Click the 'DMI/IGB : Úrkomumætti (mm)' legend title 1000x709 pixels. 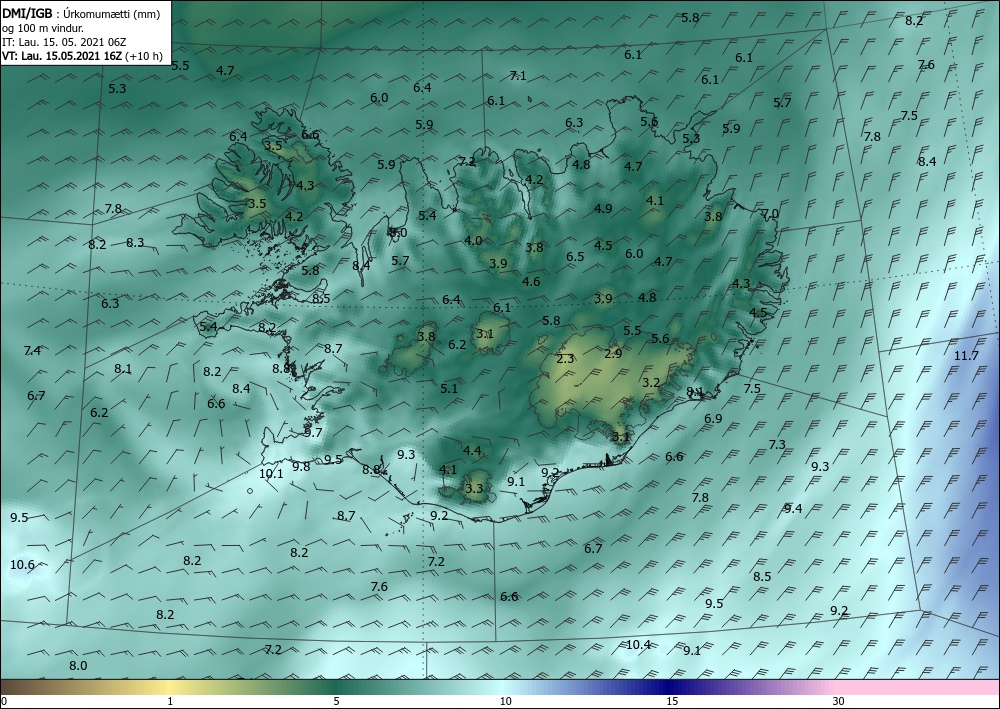(81, 13)
